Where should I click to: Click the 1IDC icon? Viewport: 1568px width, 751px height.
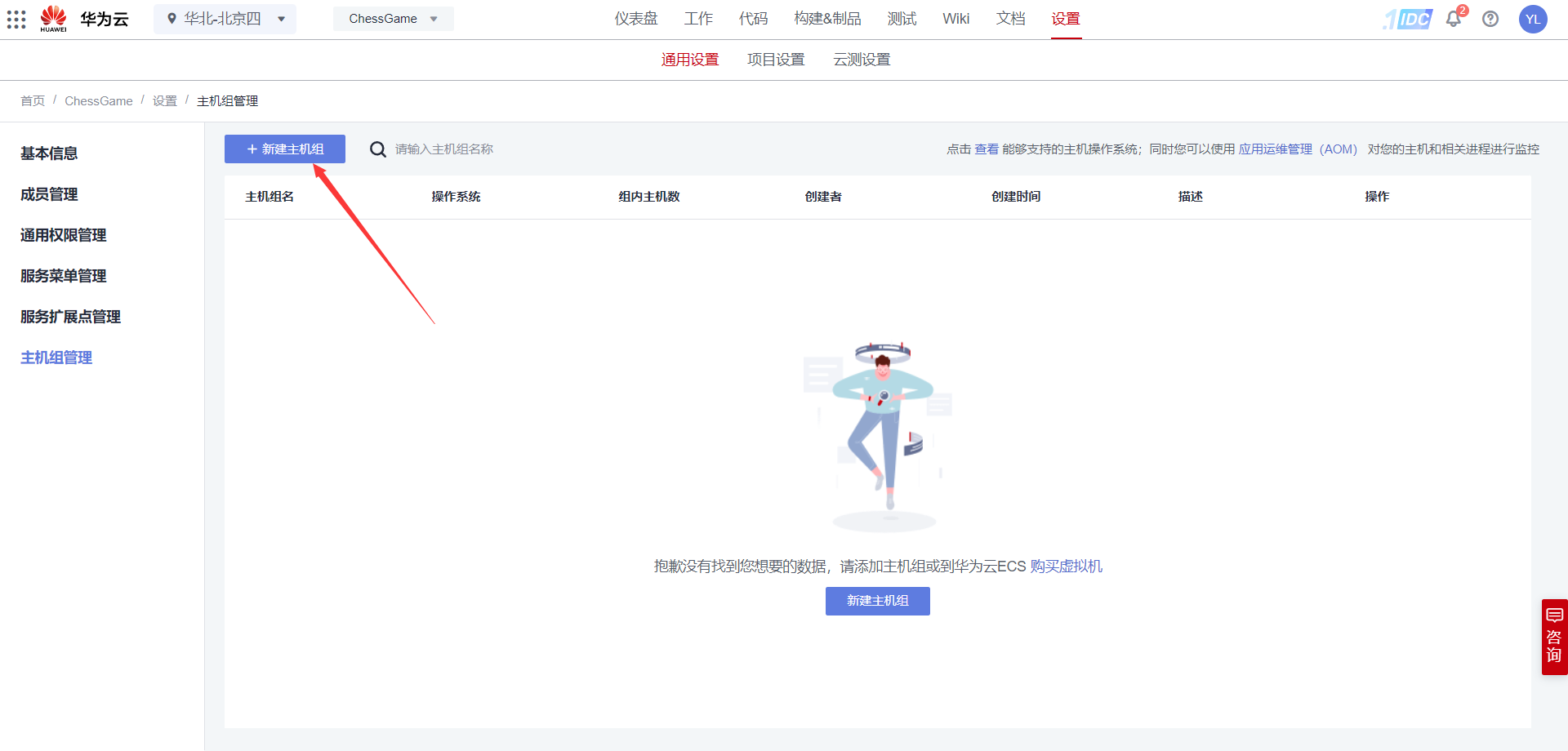click(x=1406, y=19)
